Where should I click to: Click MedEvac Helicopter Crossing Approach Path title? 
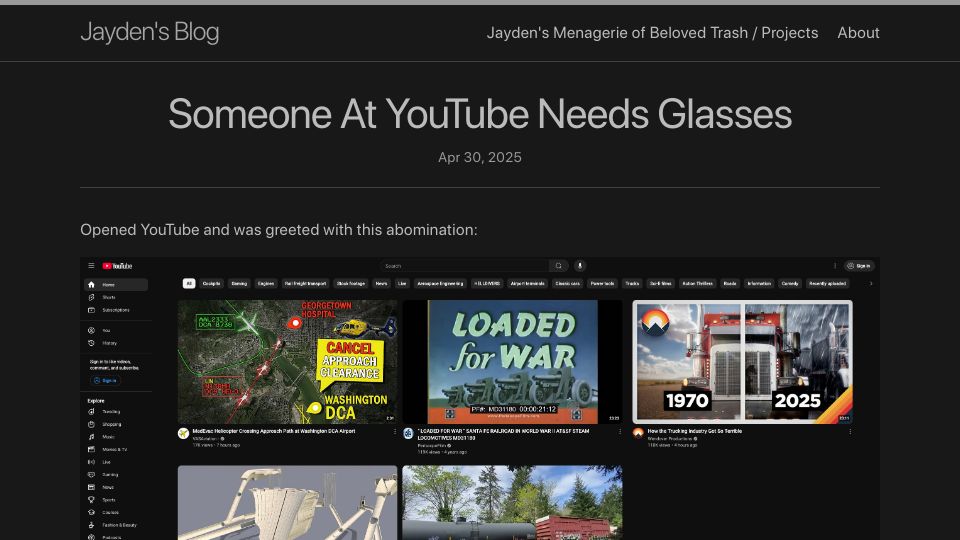(274, 431)
